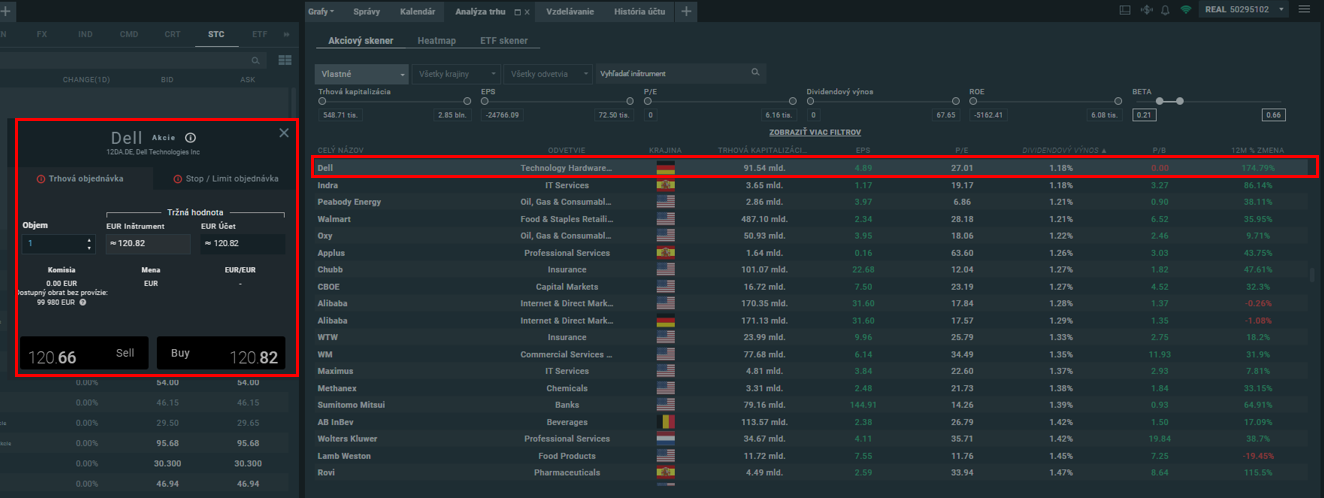Close the Dell order ticket popup
This screenshot has height=498, width=1324.
pos(284,133)
